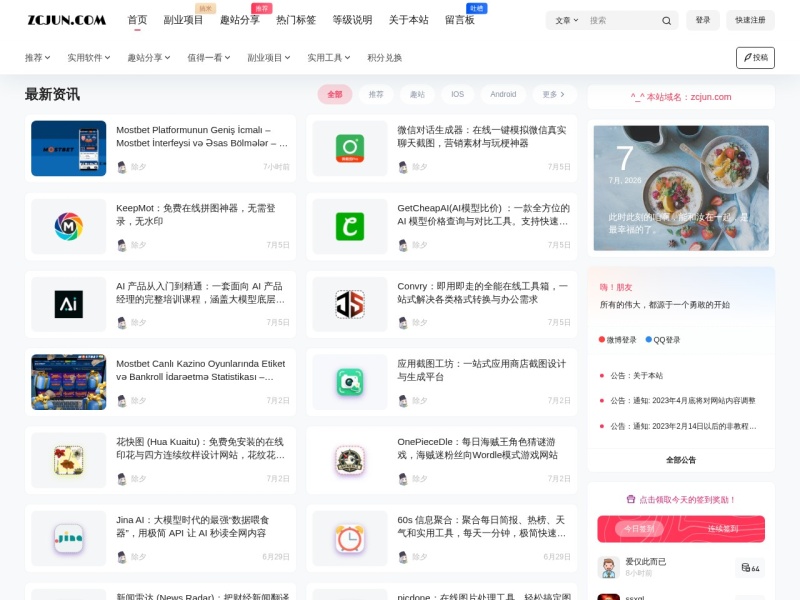The width and height of the screenshot is (800, 600).
Task: Click author avatar on the Jina AI card
Action: 122,557
